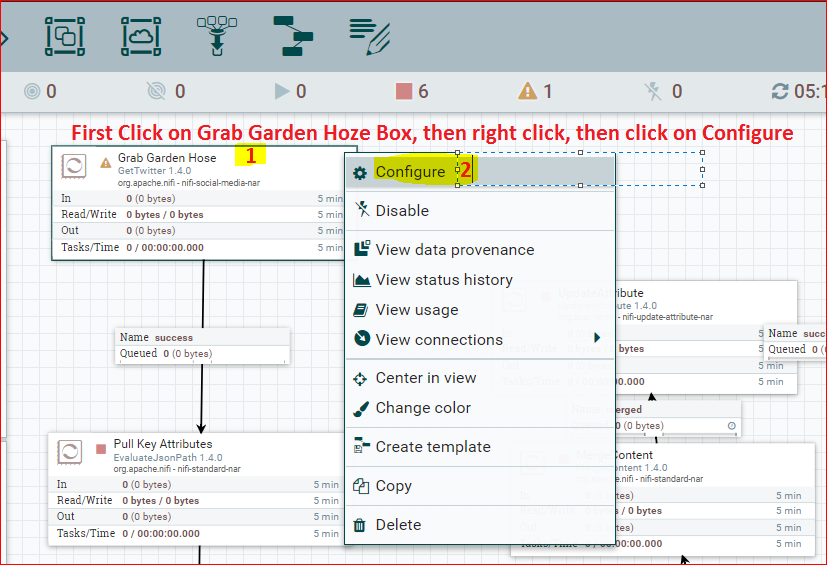The image size is (827, 565).
Task: Choose Change color entry
Action: pos(480,408)
